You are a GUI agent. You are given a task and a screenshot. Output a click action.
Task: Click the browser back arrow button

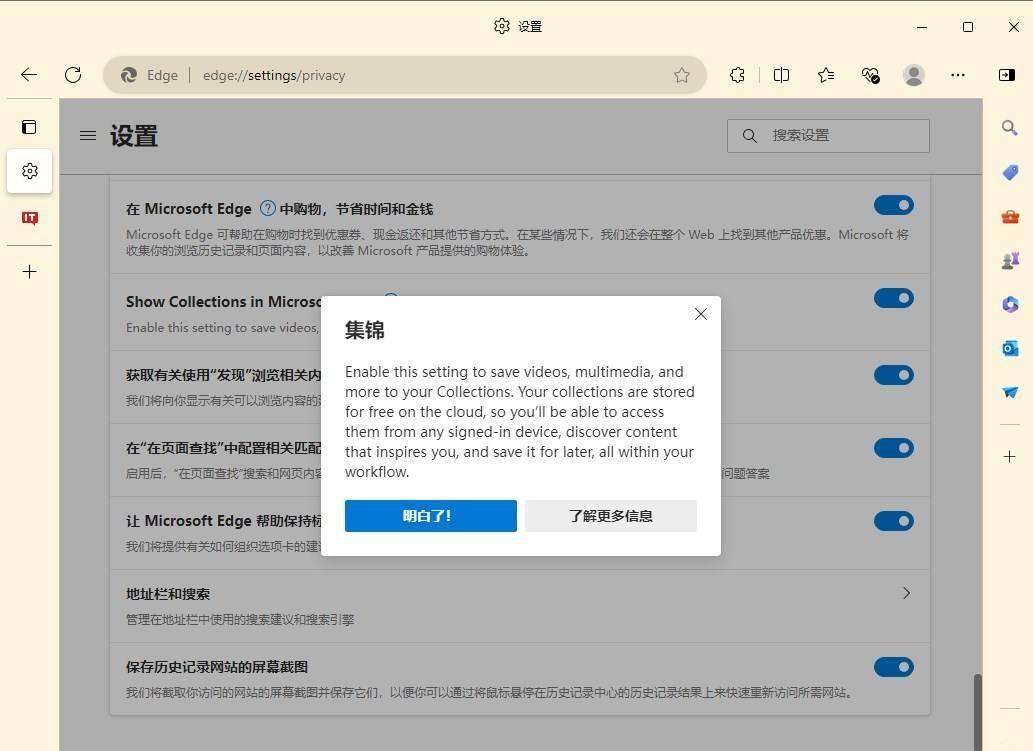[x=29, y=75]
